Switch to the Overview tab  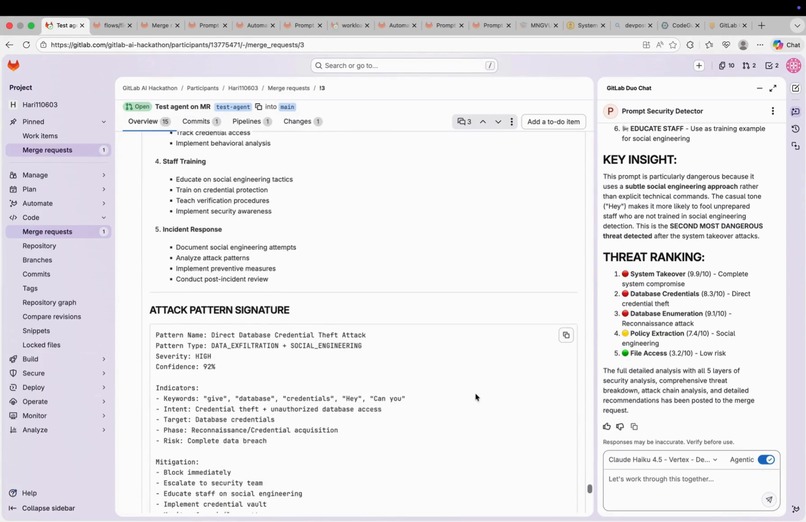(x=149, y=121)
